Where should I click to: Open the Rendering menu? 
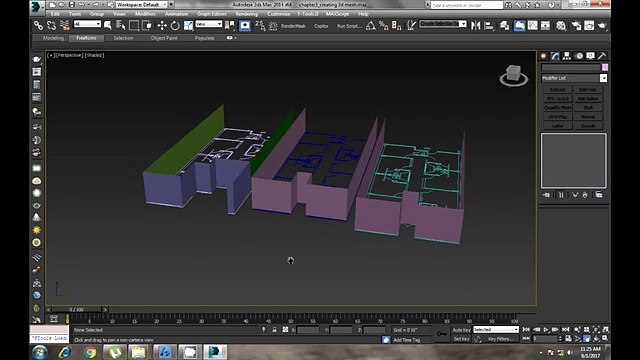click(x=247, y=14)
